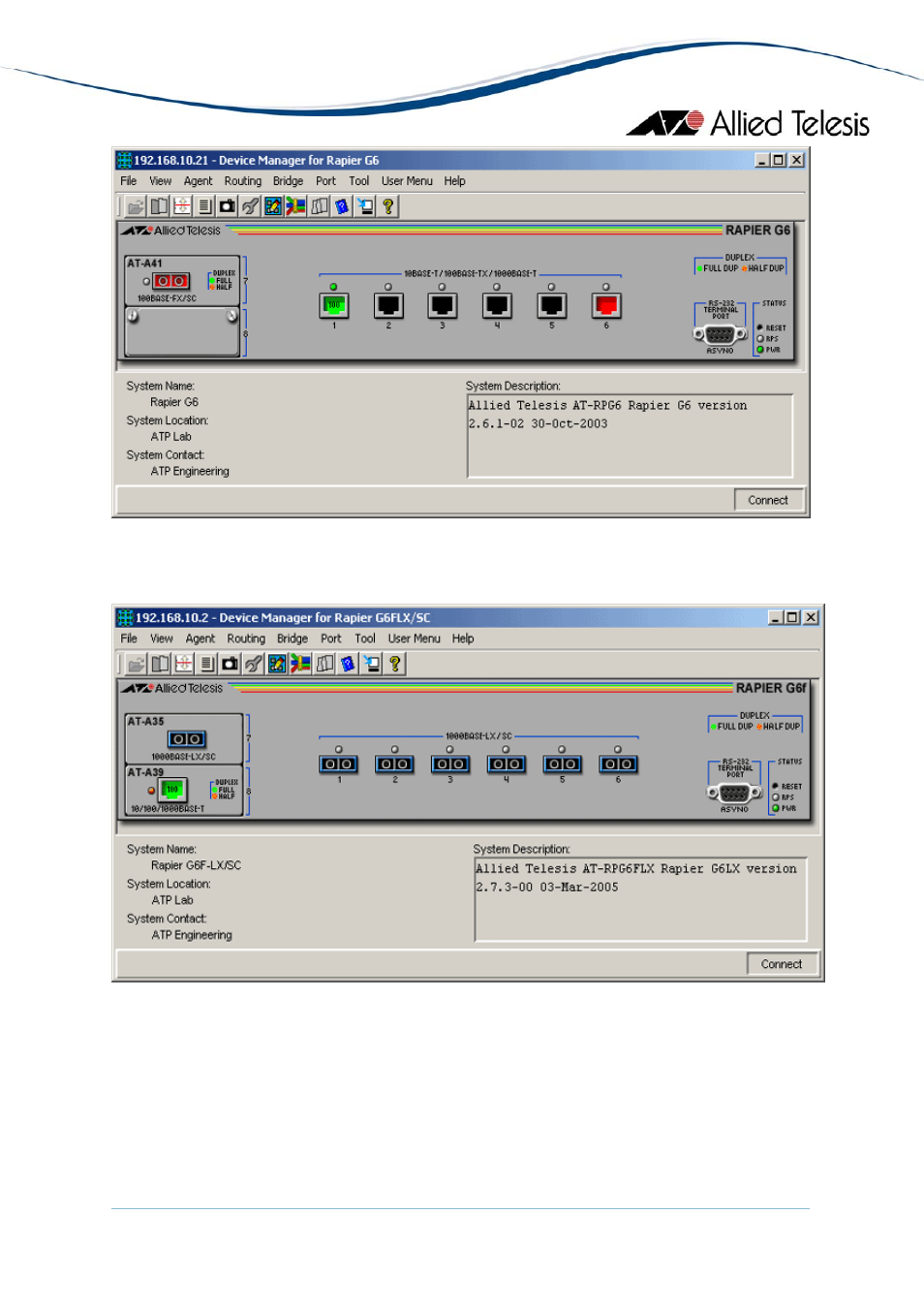Select fiber port 3 on the Rapier G6f panel
The image size is (924, 1308).
point(450,764)
